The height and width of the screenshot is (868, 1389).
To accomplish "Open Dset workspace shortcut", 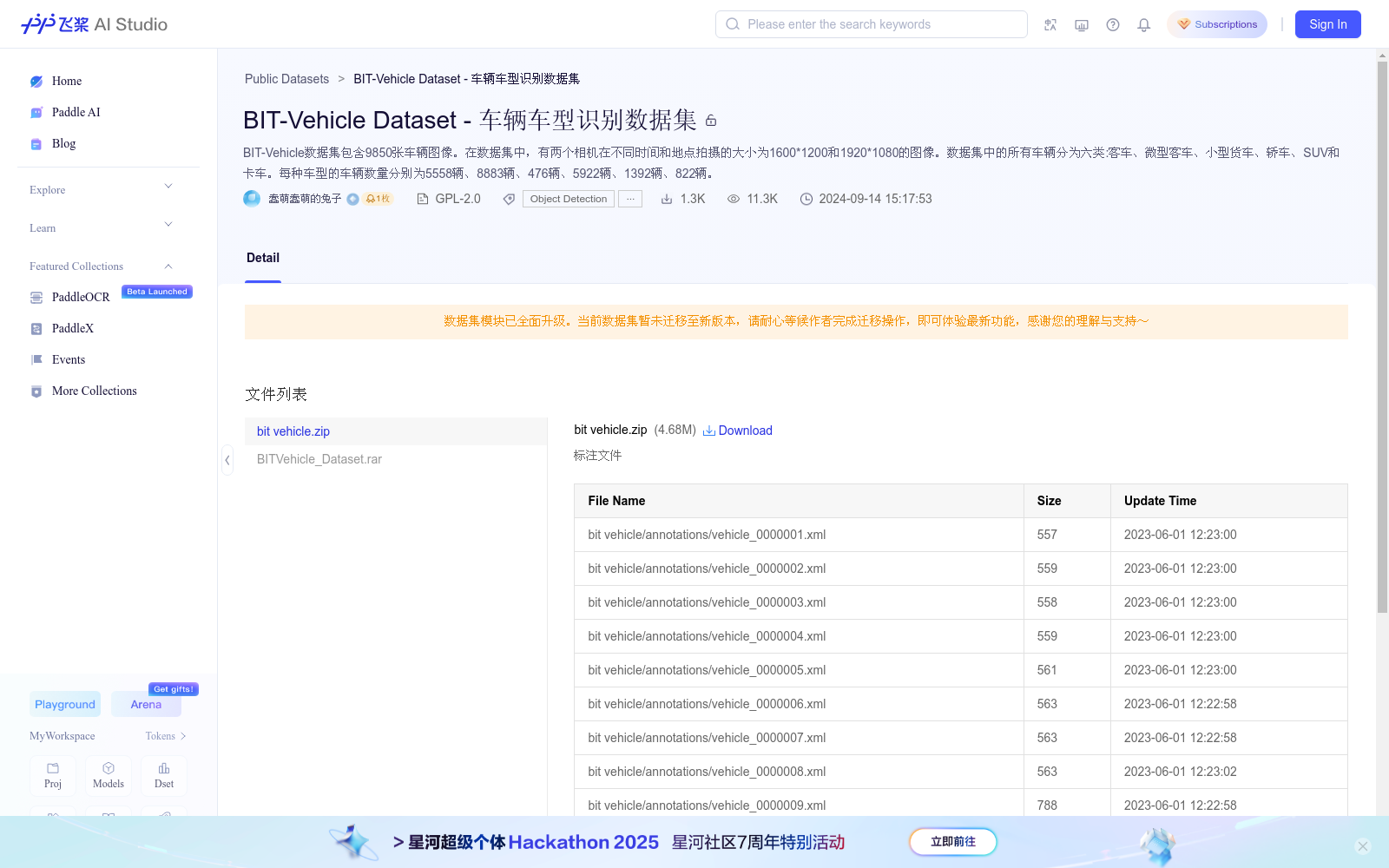I will tap(164, 775).
